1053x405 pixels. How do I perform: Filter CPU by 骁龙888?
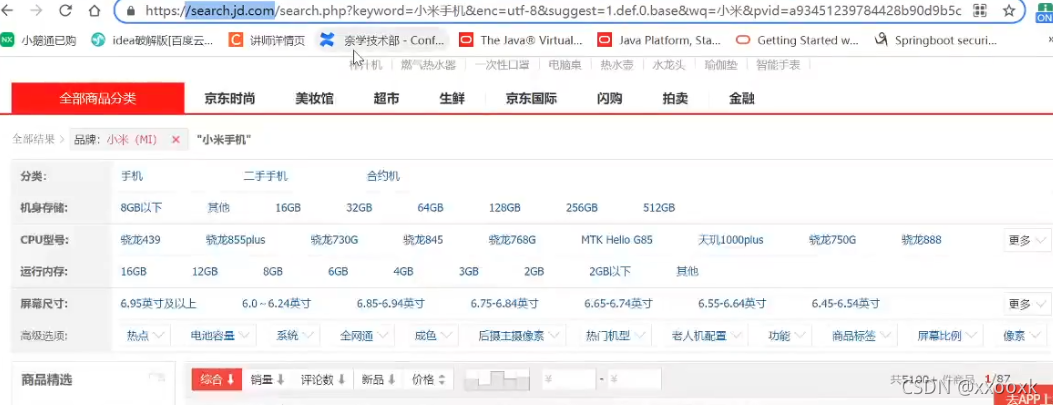click(921, 240)
